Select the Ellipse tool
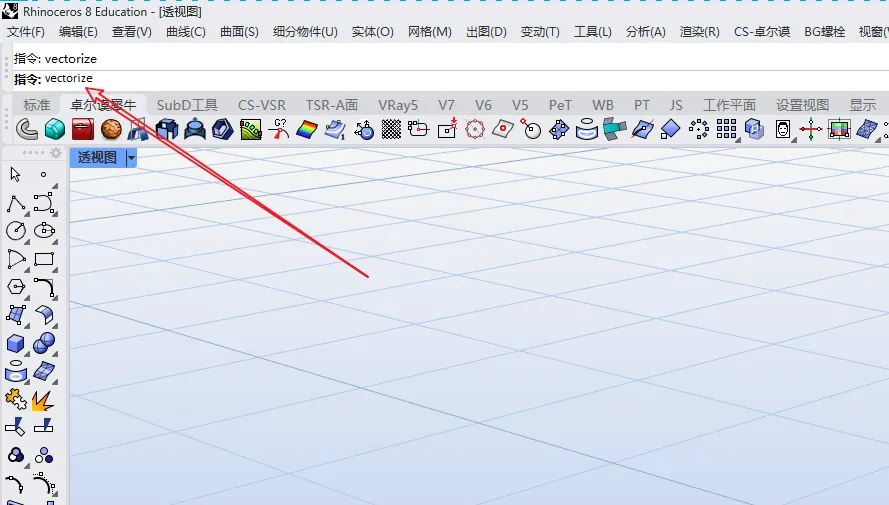The height and width of the screenshot is (505, 889). pos(44,231)
